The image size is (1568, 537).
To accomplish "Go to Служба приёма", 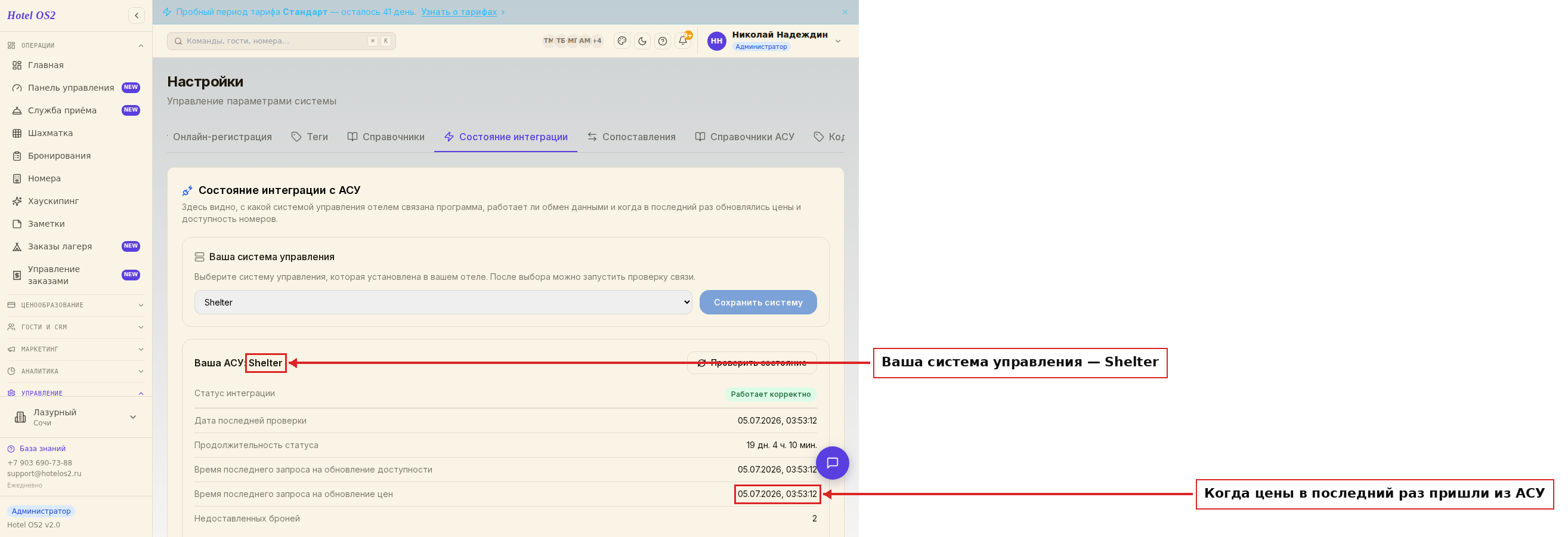I will point(76,110).
